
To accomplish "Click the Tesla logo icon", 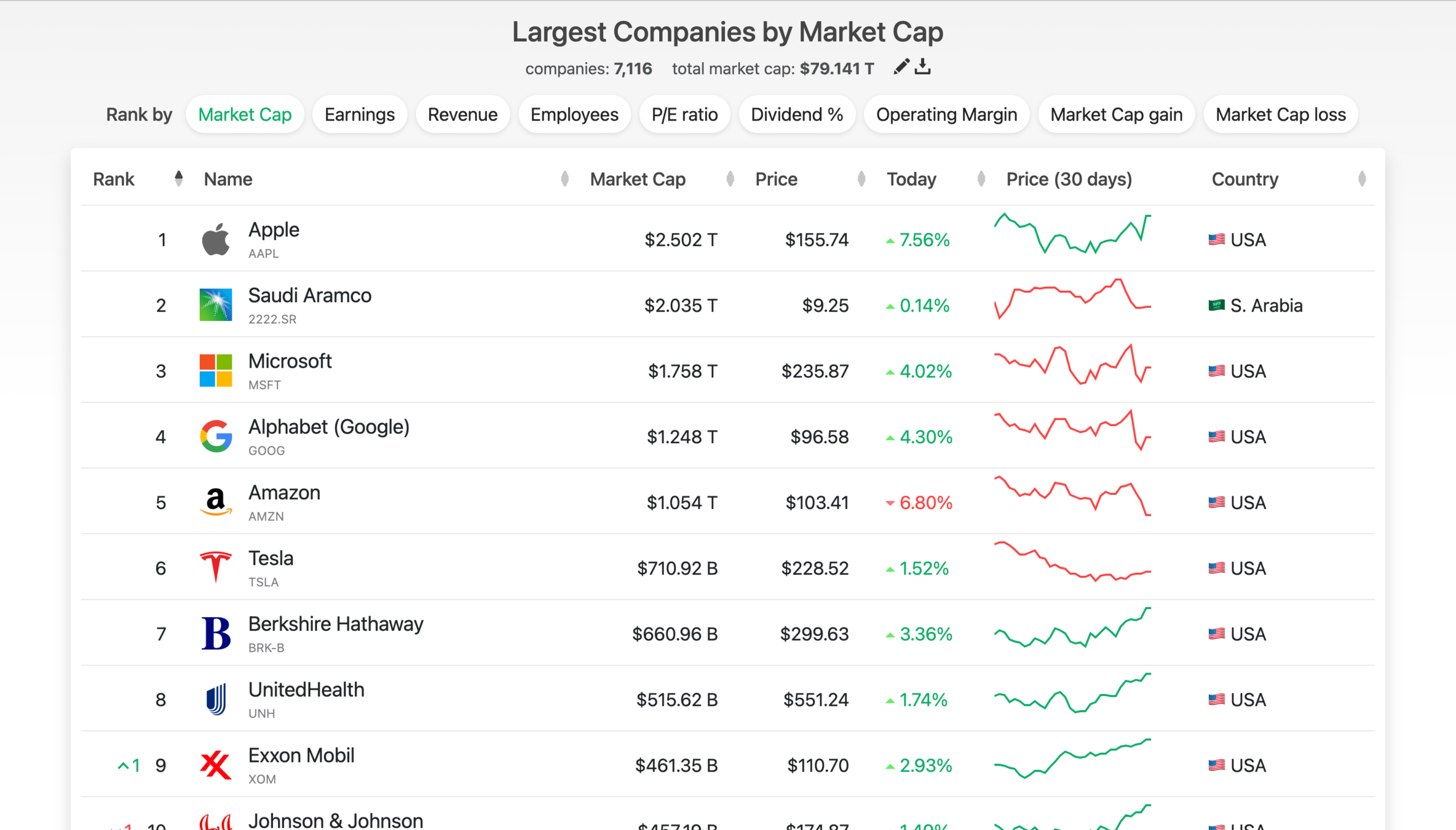I will coord(215,567).
